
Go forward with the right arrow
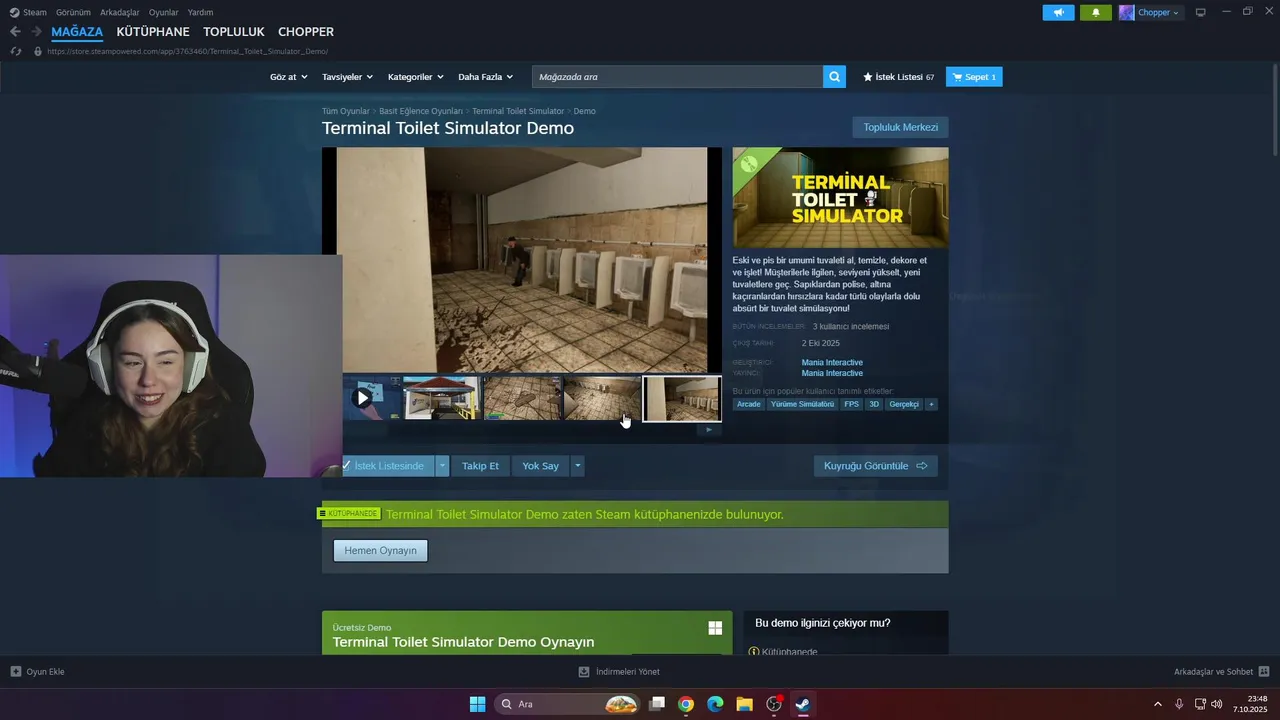(x=36, y=32)
